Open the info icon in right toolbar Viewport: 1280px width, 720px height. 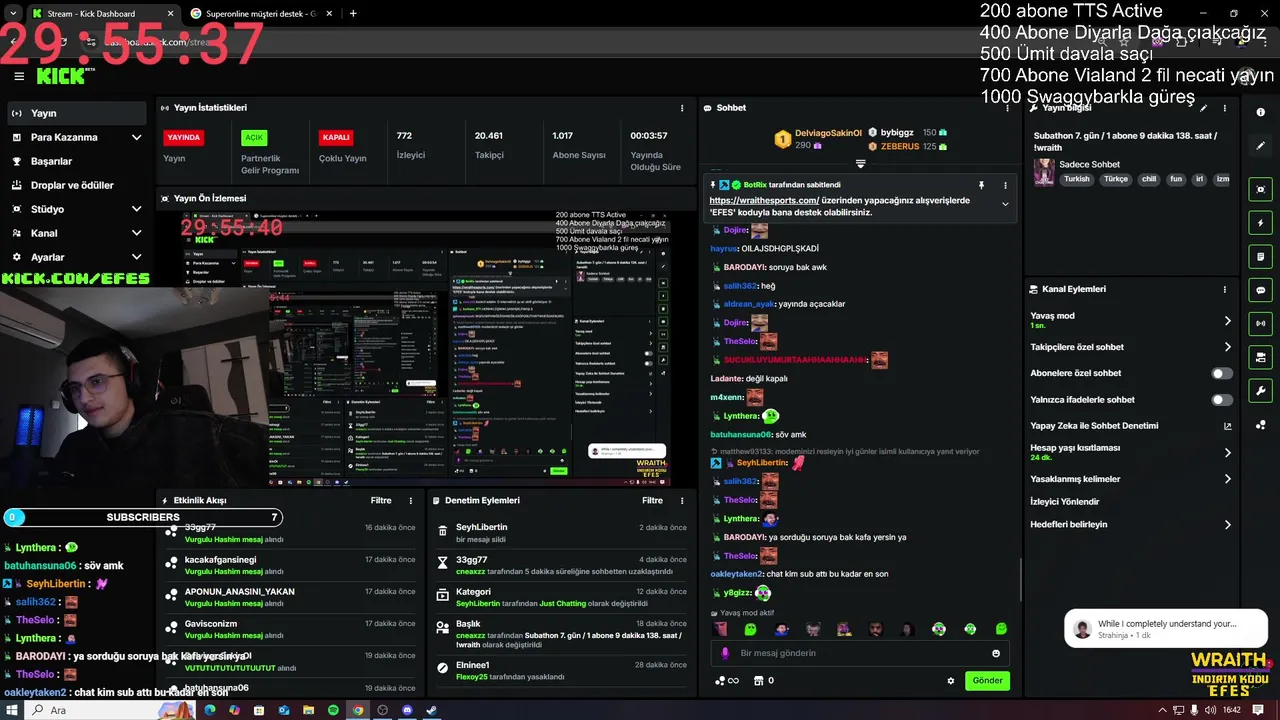[1261, 112]
